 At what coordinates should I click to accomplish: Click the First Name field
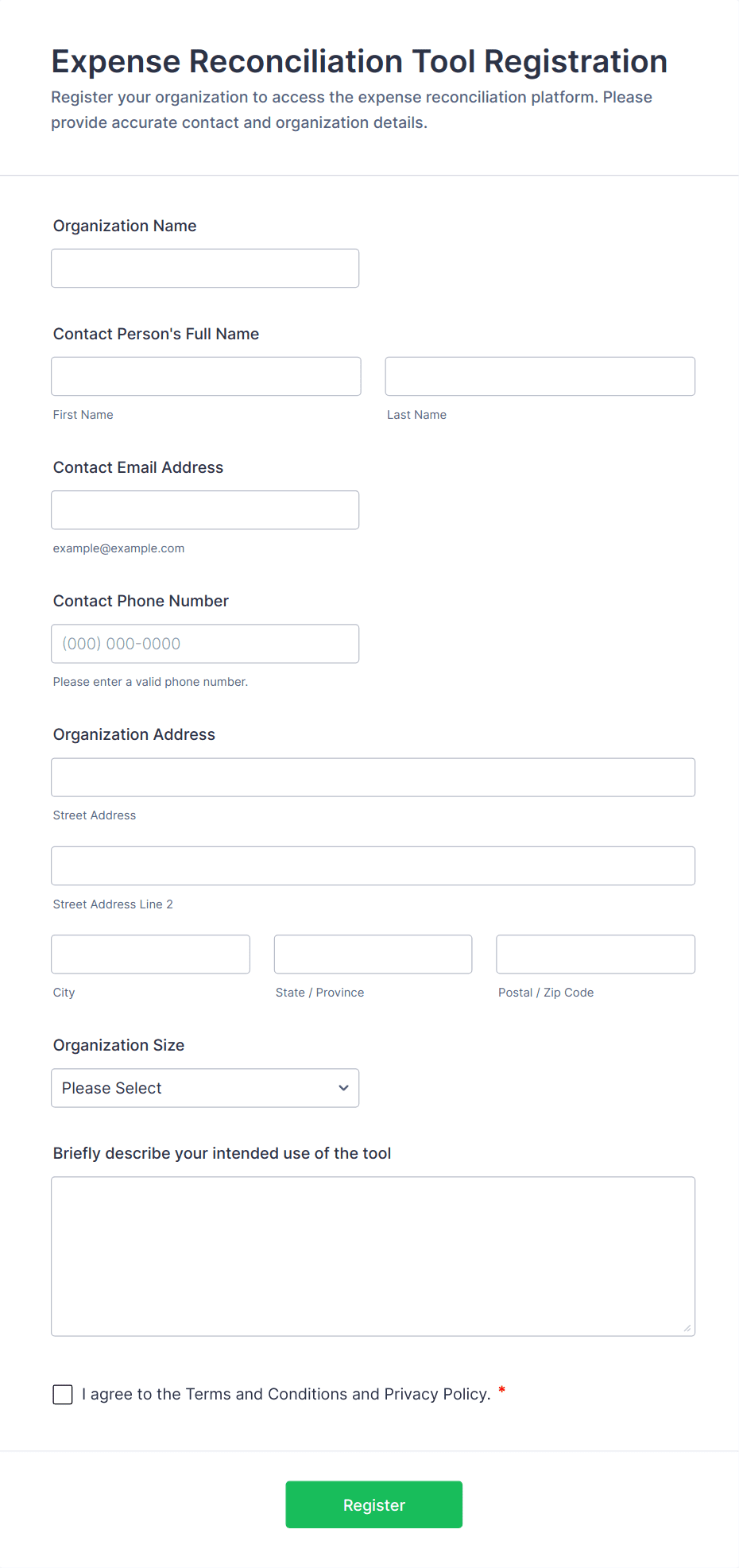point(205,376)
